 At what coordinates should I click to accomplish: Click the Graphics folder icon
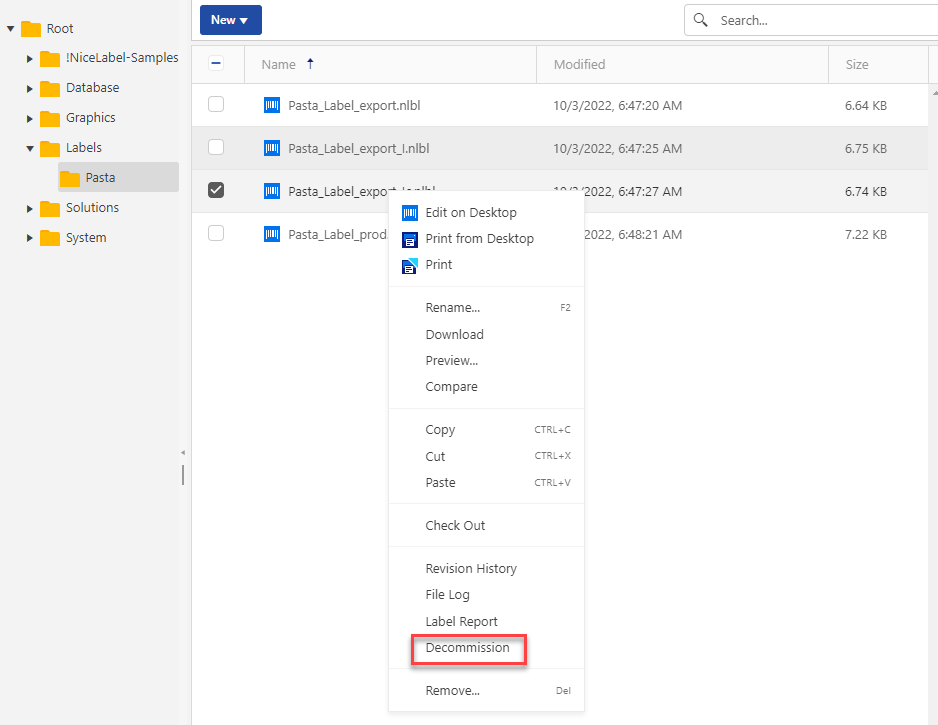tap(50, 118)
